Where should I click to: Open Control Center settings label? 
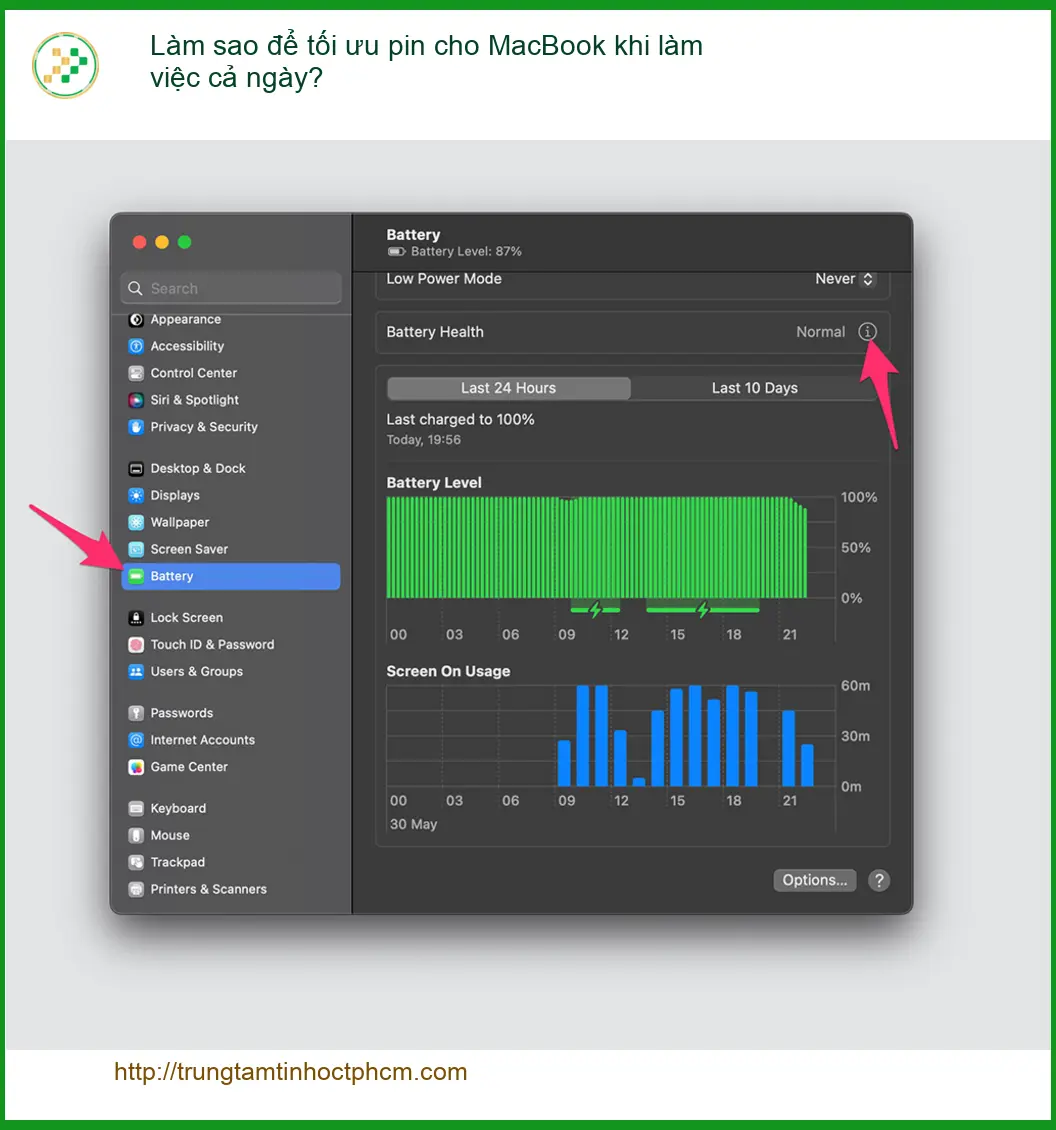(x=193, y=373)
